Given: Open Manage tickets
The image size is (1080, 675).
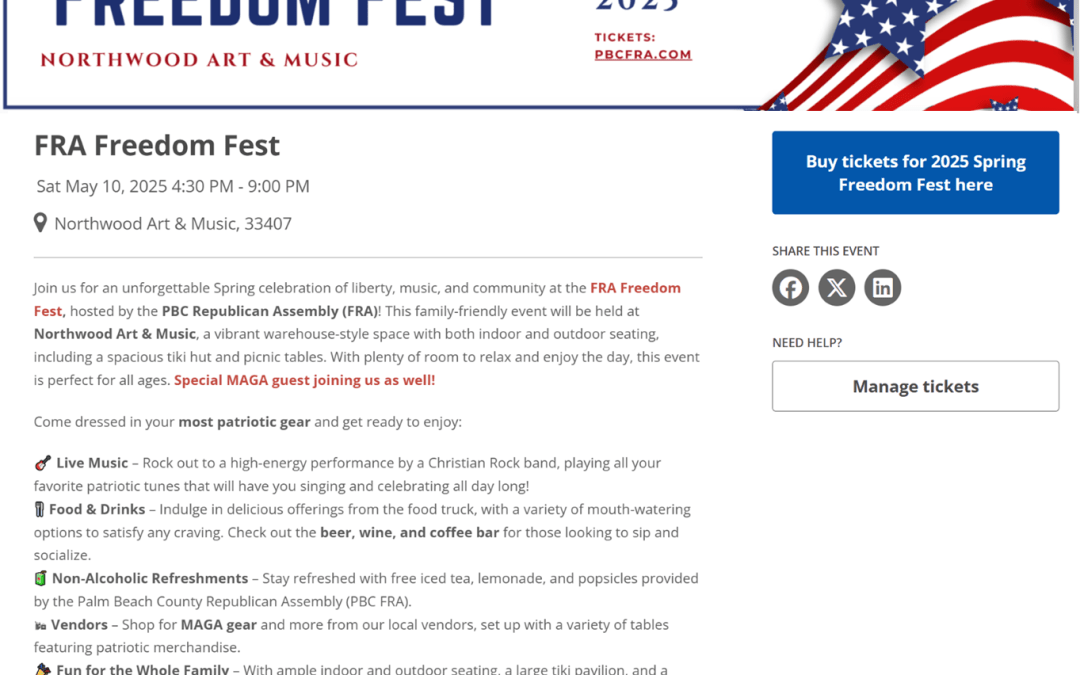Looking at the screenshot, I should 915,386.
